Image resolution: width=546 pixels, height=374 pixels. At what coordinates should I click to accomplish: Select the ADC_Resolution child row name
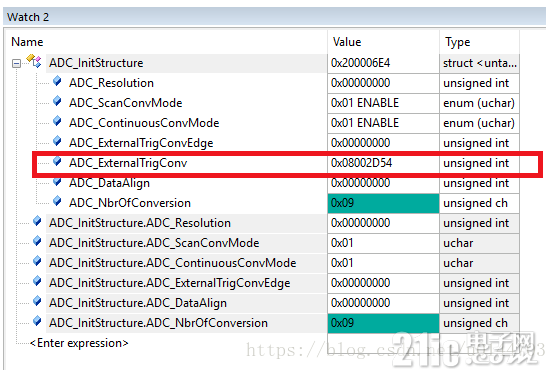(x=111, y=83)
